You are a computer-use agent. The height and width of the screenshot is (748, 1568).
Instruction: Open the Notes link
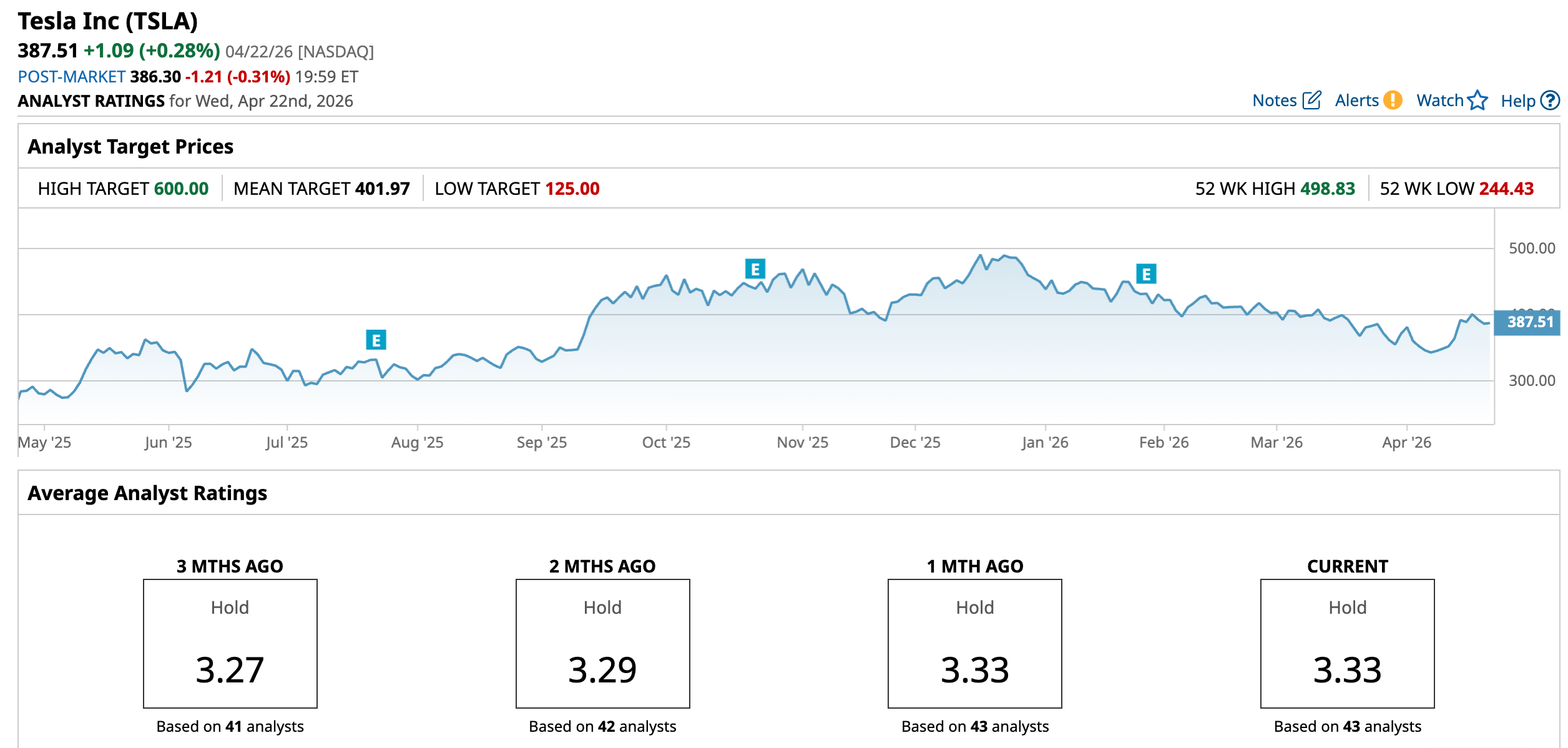(1274, 101)
